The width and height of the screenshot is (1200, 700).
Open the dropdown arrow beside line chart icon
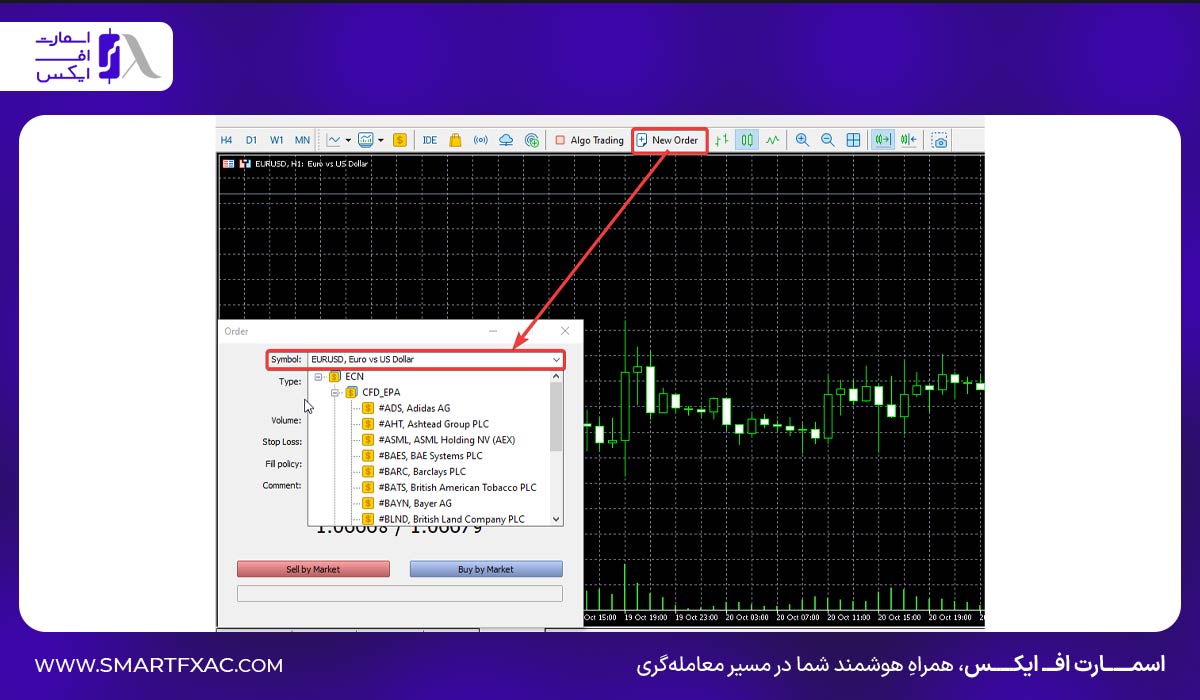[x=348, y=141]
